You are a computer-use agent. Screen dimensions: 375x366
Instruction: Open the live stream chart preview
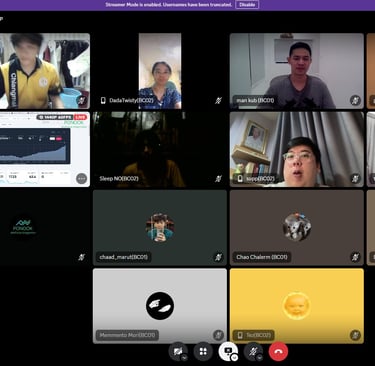35,146
